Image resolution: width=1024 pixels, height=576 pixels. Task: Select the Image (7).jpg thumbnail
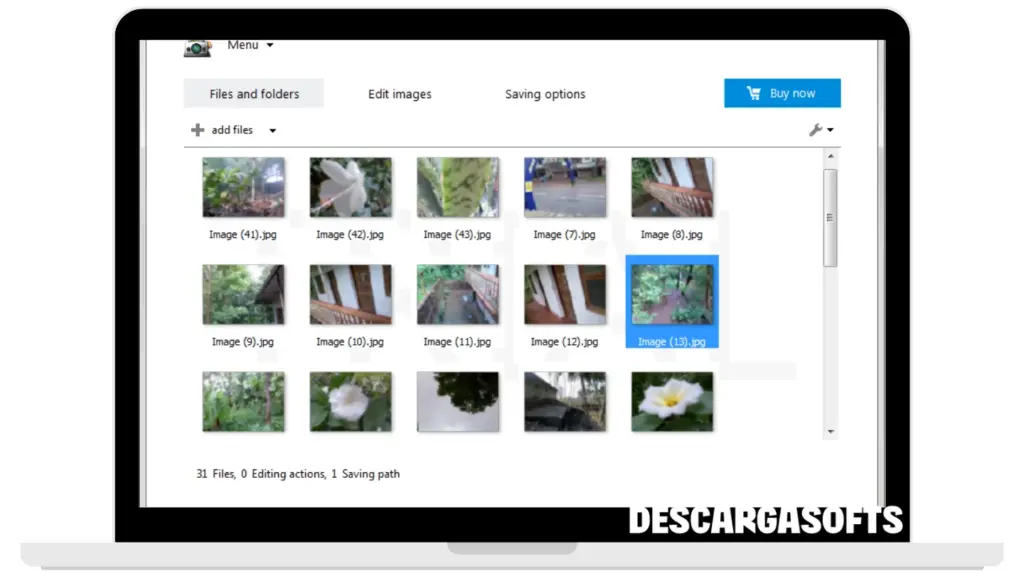pyautogui.click(x=564, y=187)
